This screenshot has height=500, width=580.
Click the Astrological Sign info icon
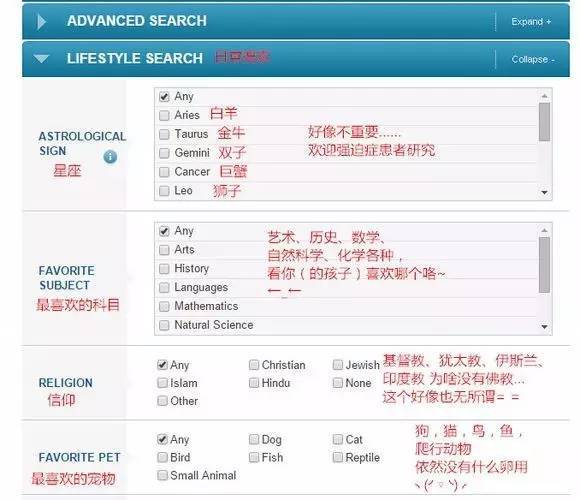(110, 157)
